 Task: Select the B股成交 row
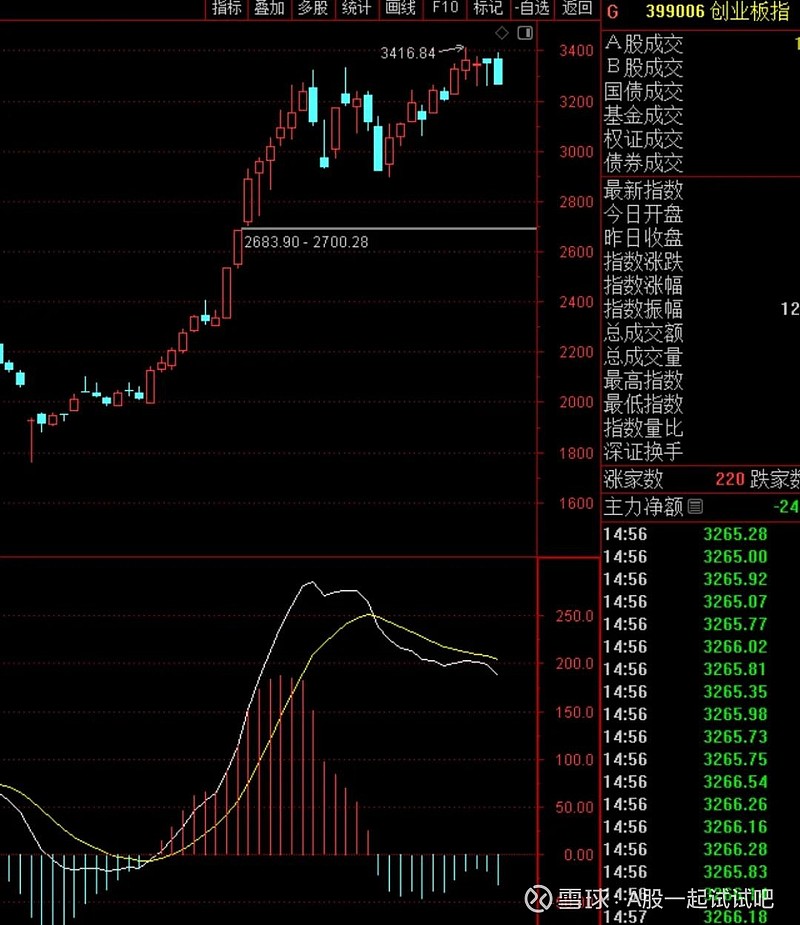pos(700,67)
